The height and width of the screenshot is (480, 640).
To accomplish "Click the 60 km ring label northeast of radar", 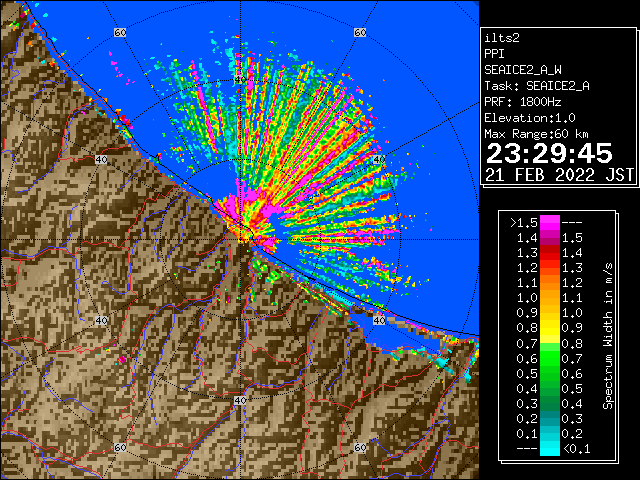I will point(360,32).
